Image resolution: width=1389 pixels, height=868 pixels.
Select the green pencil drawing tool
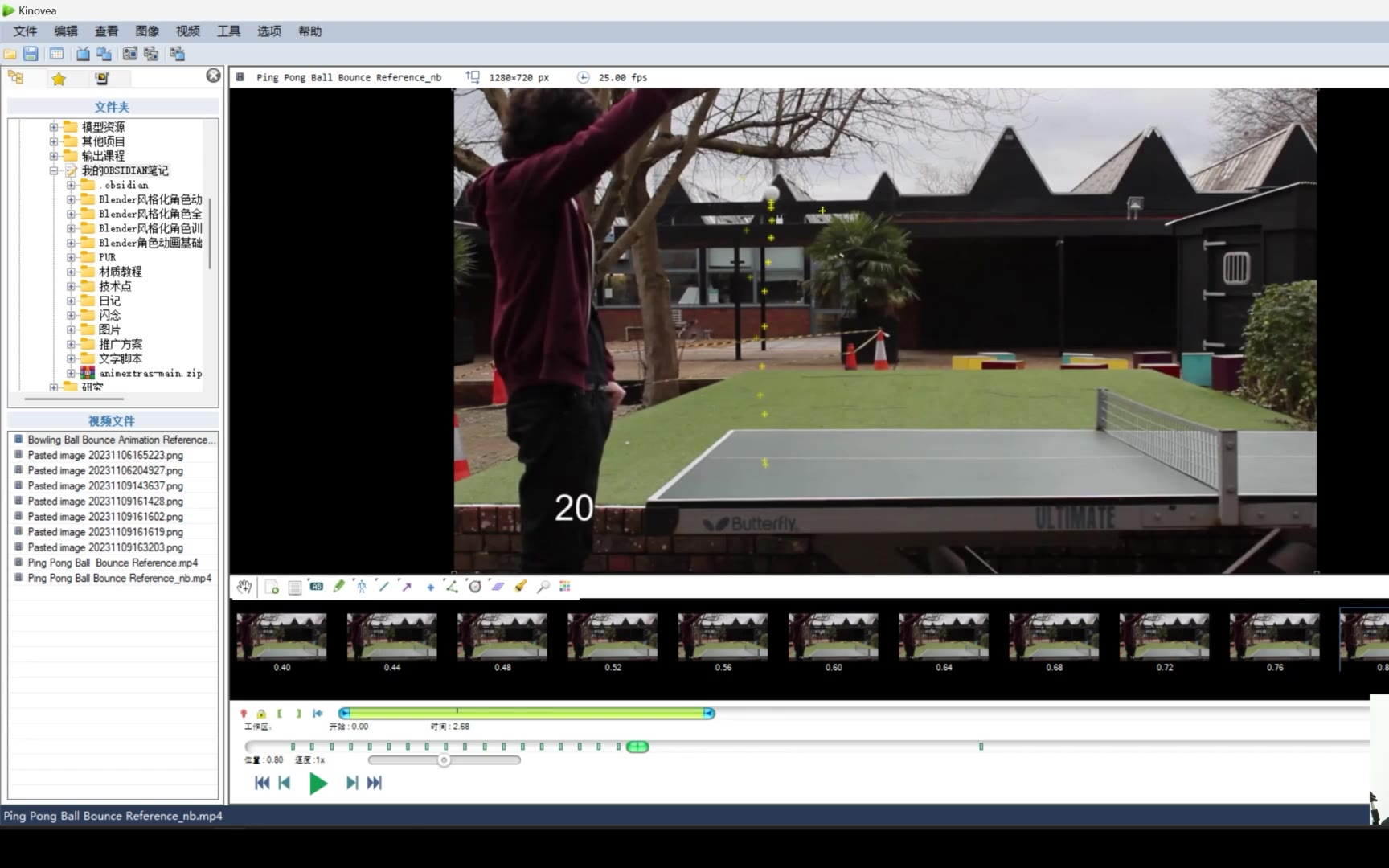coord(339,587)
